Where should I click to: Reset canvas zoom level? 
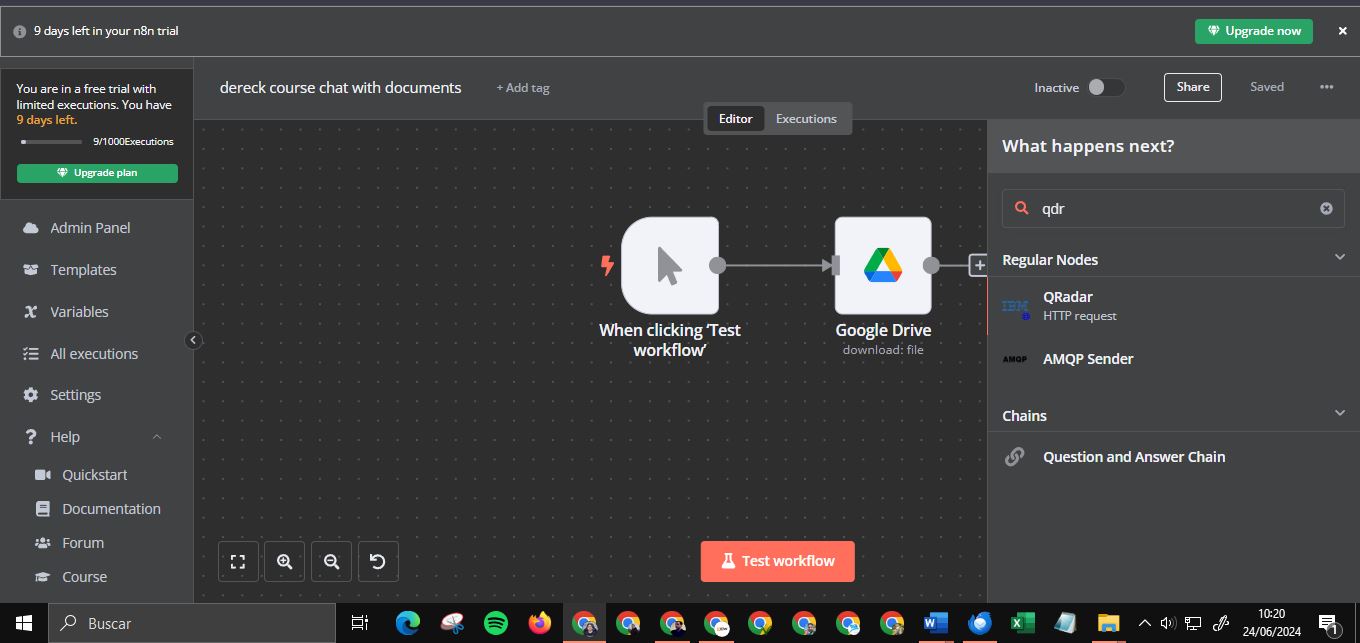point(378,562)
